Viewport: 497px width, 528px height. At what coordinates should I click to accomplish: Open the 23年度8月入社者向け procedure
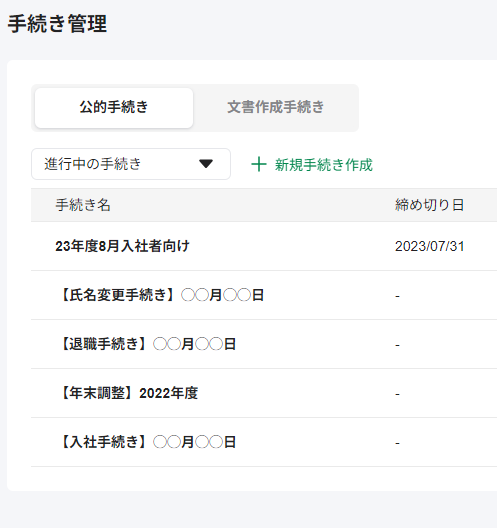point(122,246)
